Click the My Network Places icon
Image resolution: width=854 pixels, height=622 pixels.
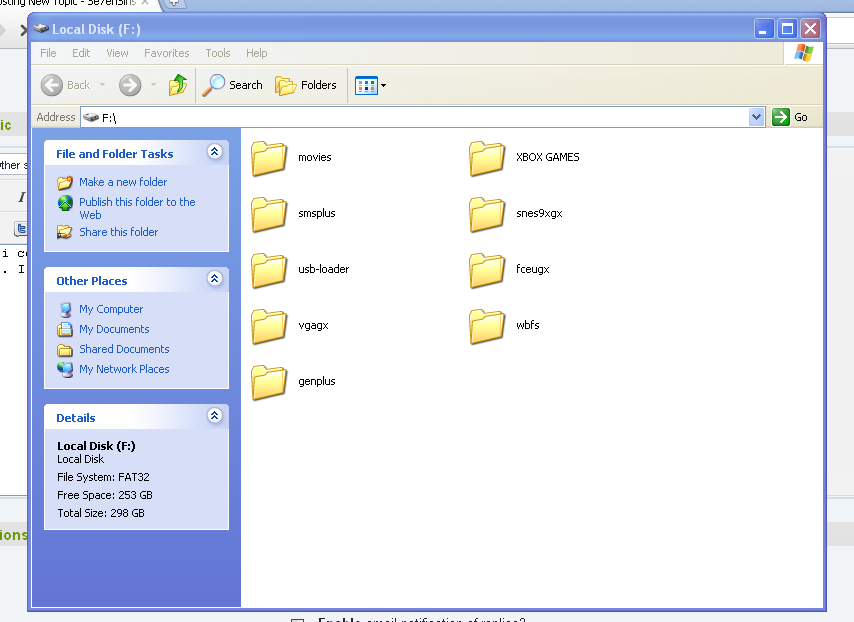pyautogui.click(x=65, y=370)
